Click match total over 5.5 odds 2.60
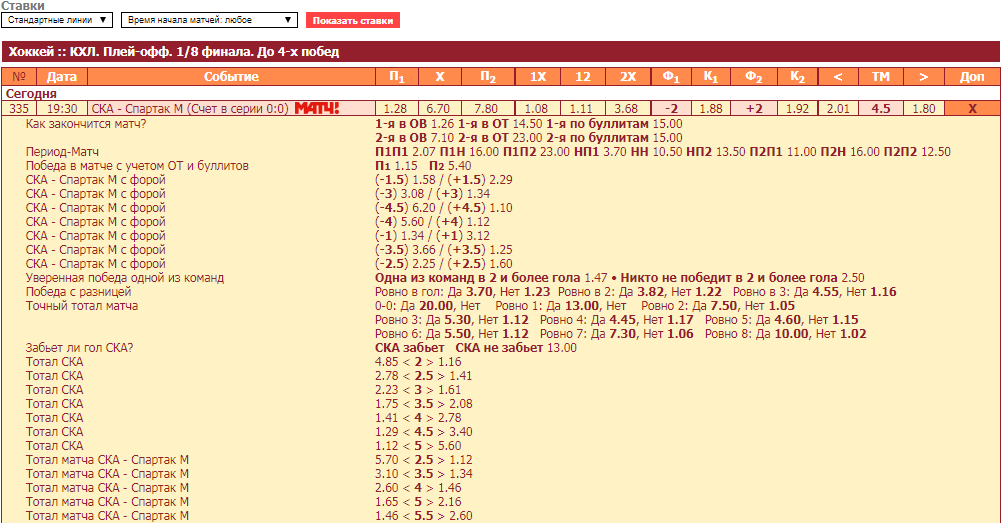1003x523 pixels. pos(461,516)
